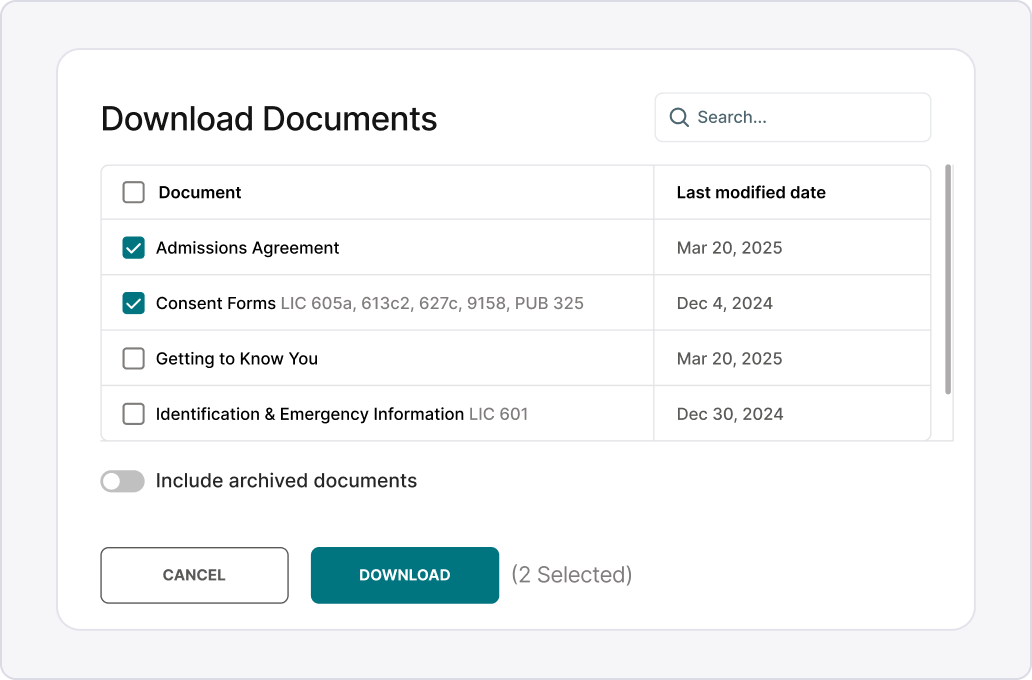Click the document list scrollbar

coord(948,280)
